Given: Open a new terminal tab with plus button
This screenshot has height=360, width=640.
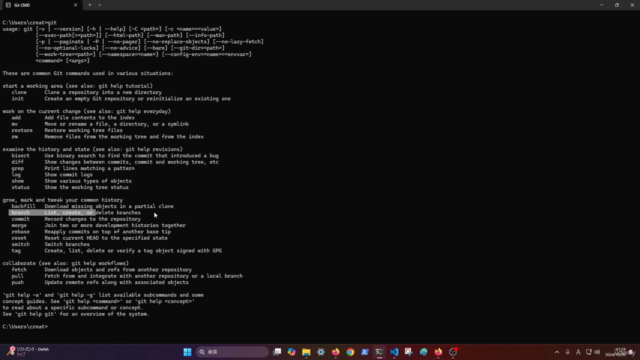Looking at the screenshot, I should [x=90, y=5].
